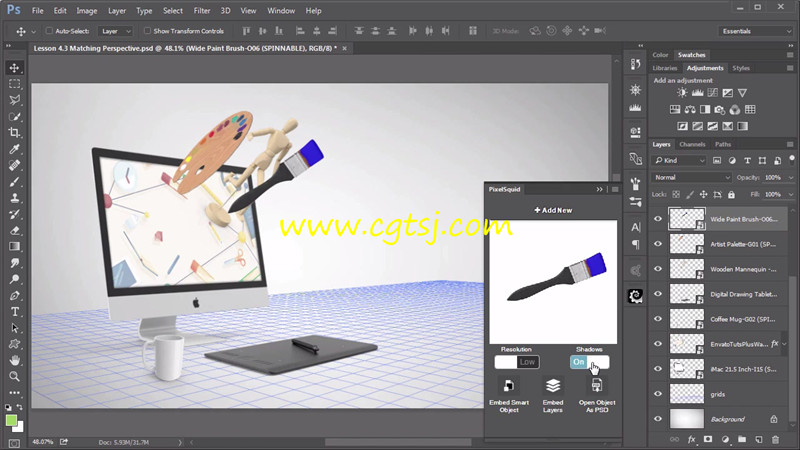800x450 pixels.
Task: Open the Image menu
Action: (x=86, y=10)
